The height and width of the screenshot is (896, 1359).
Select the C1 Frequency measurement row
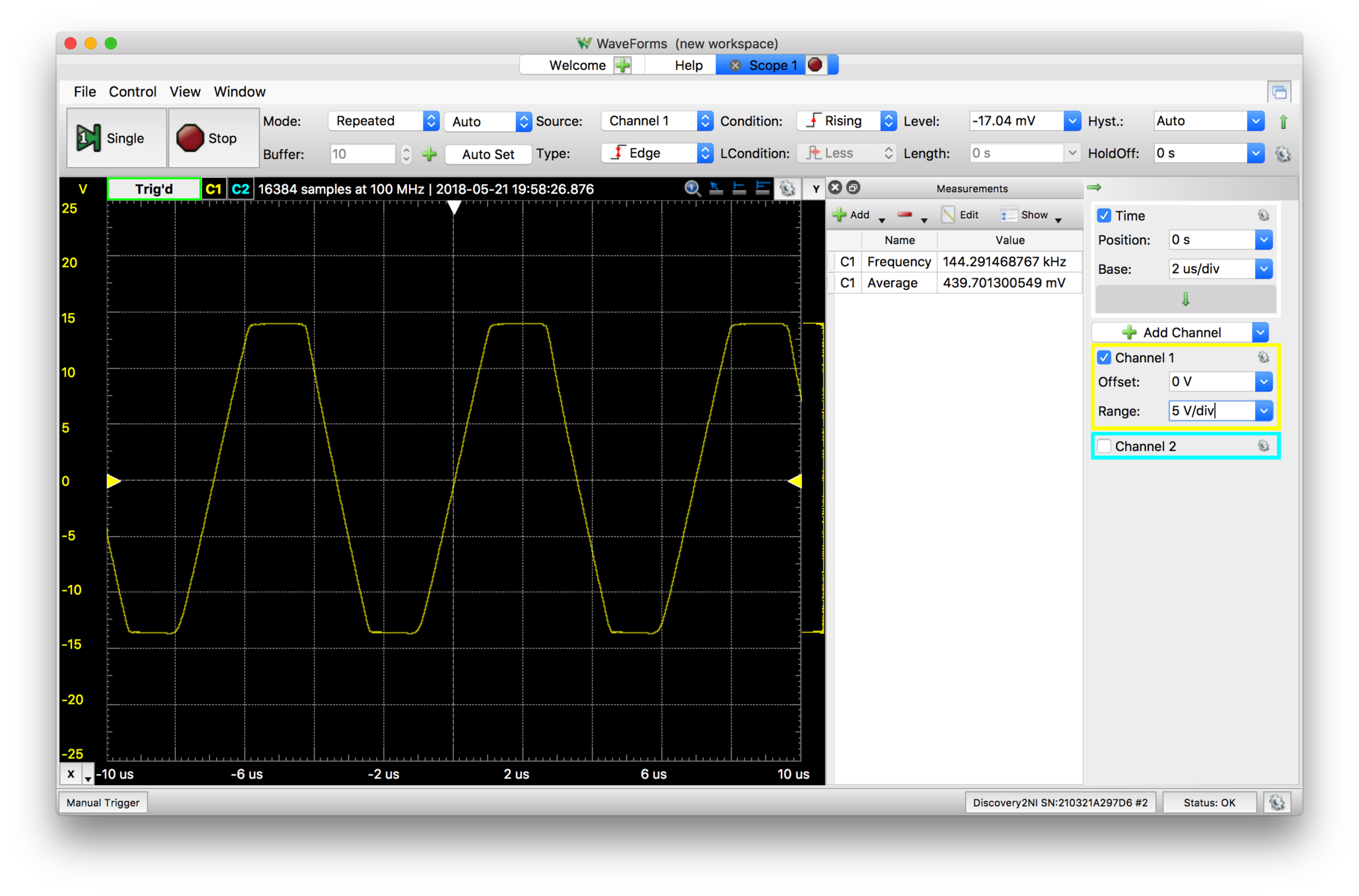[x=955, y=262]
